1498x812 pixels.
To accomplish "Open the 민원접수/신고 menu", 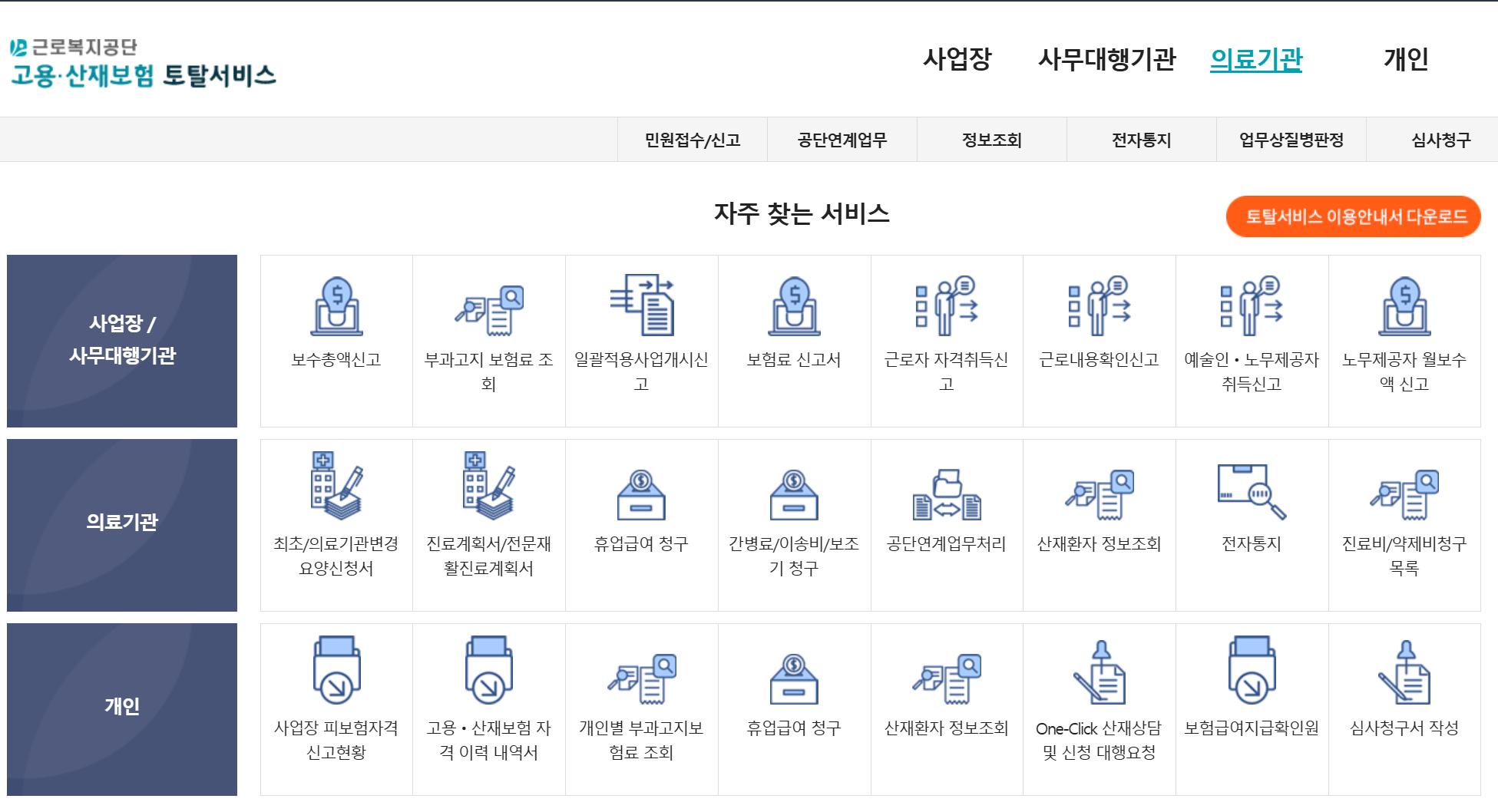I will click(693, 139).
